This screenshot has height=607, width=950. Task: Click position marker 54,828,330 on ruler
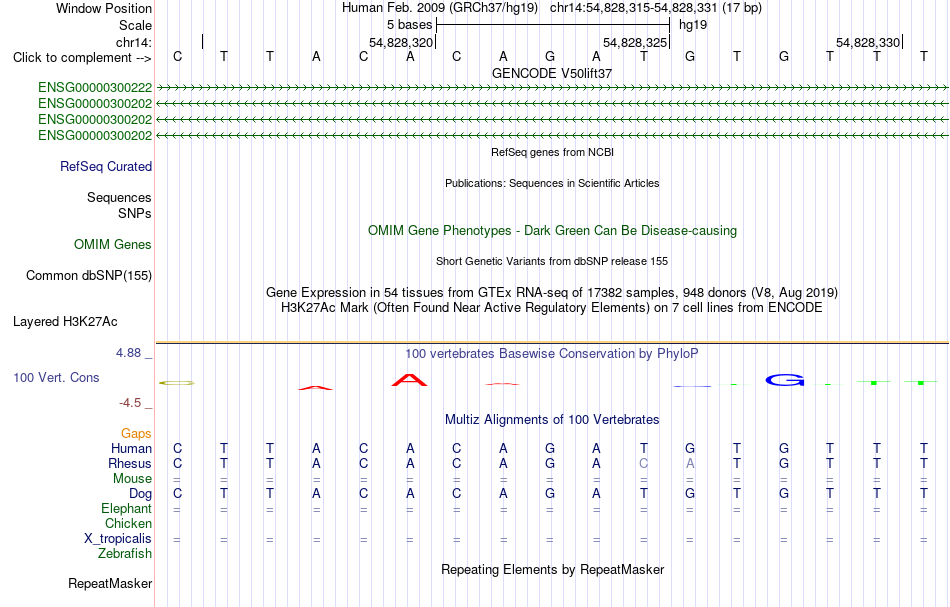click(868, 42)
